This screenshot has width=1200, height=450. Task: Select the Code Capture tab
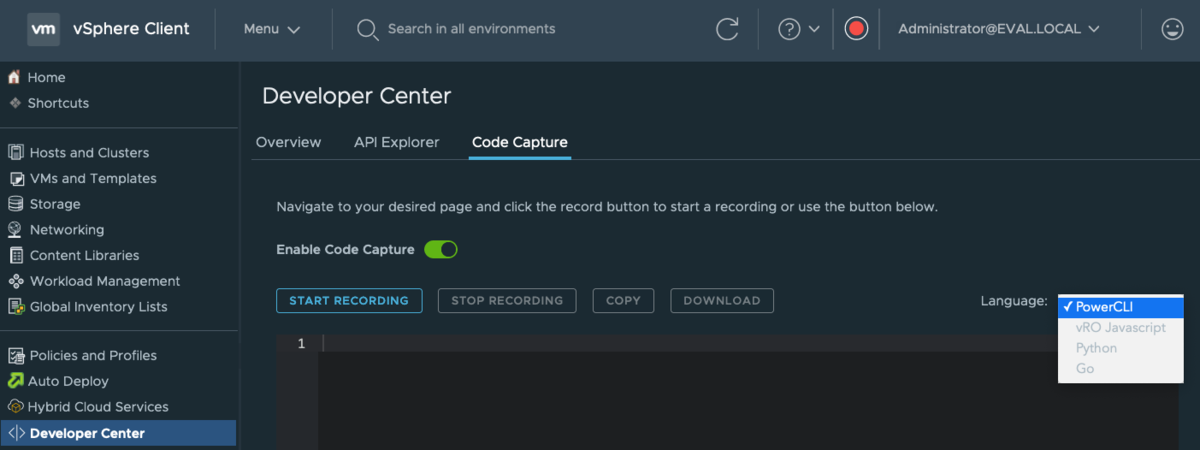point(520,142)
